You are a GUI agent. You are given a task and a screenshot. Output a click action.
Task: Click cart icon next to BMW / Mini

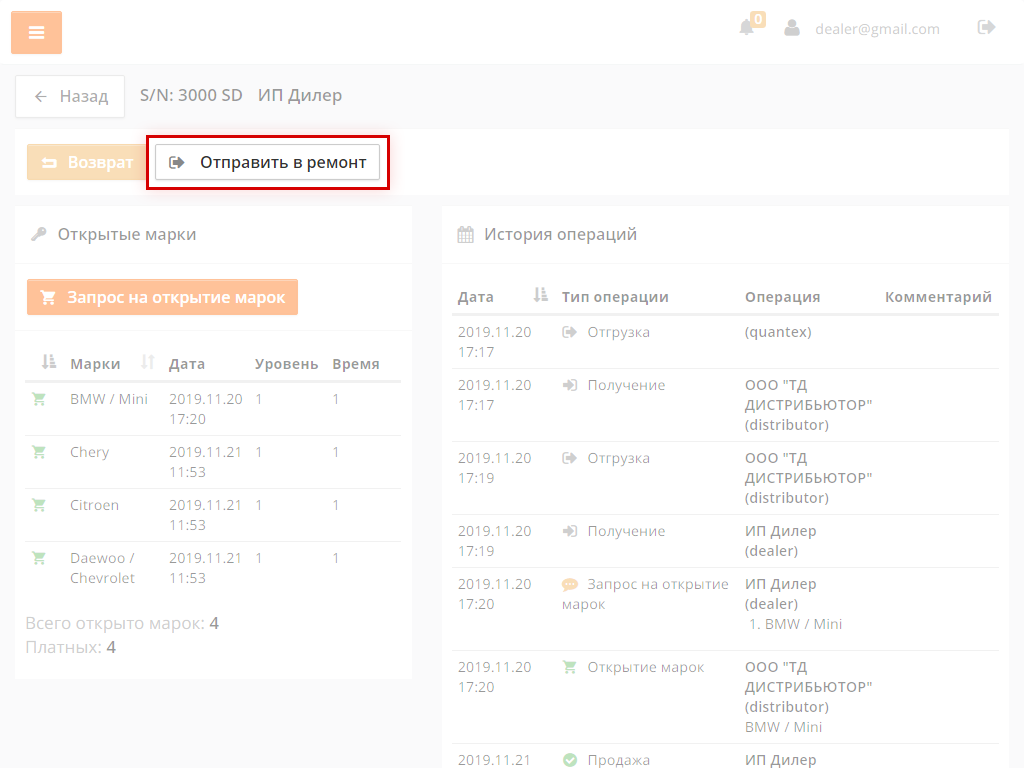(39, 399)
